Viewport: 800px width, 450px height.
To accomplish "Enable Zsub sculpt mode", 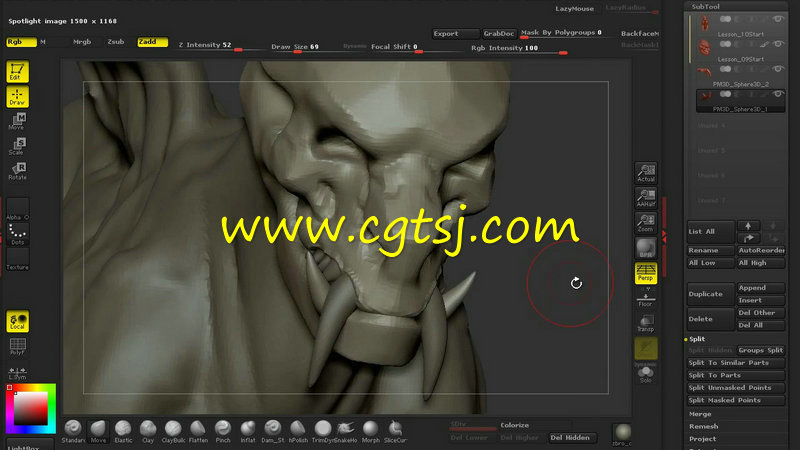I will pos(116,42).
